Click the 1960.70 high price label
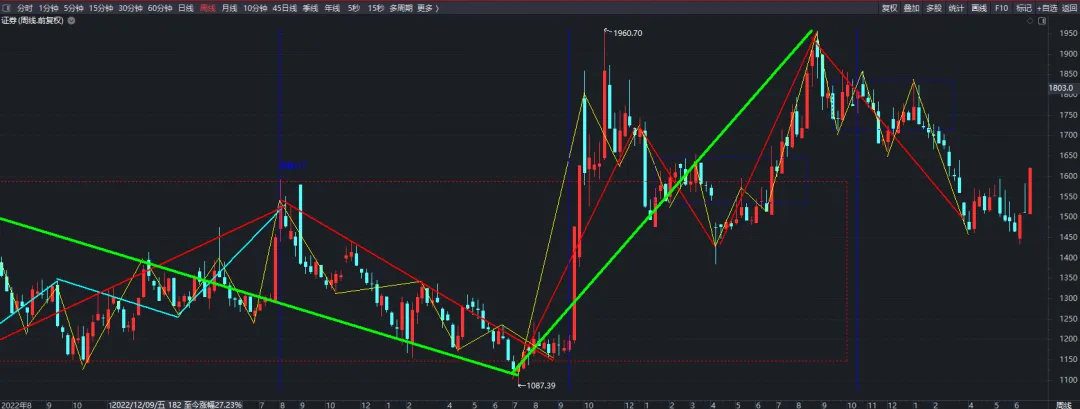 627,33
